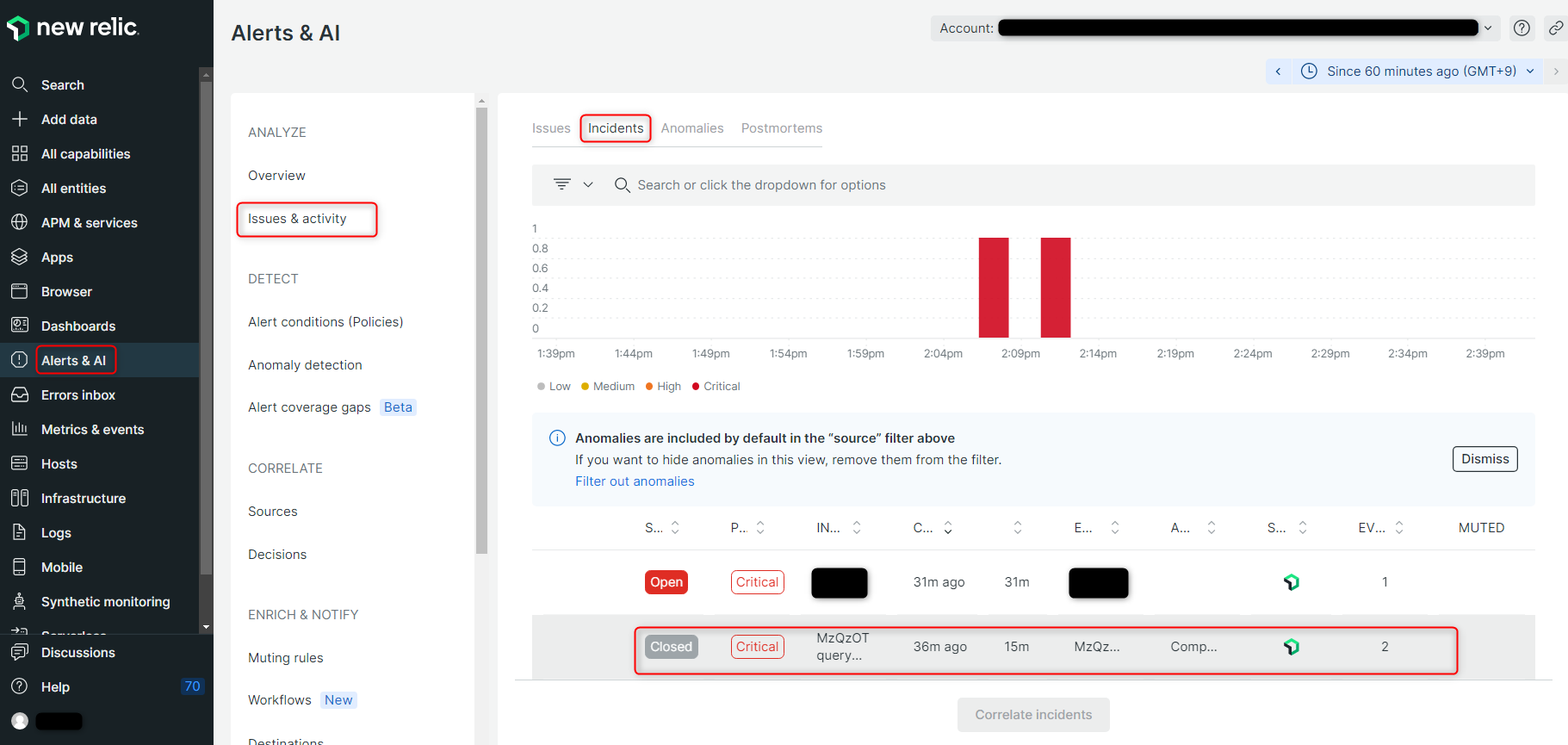This screenshot has height=745, width=1568.
Task: Switch to the Anomalies tab
Action: tap(692, 128)
